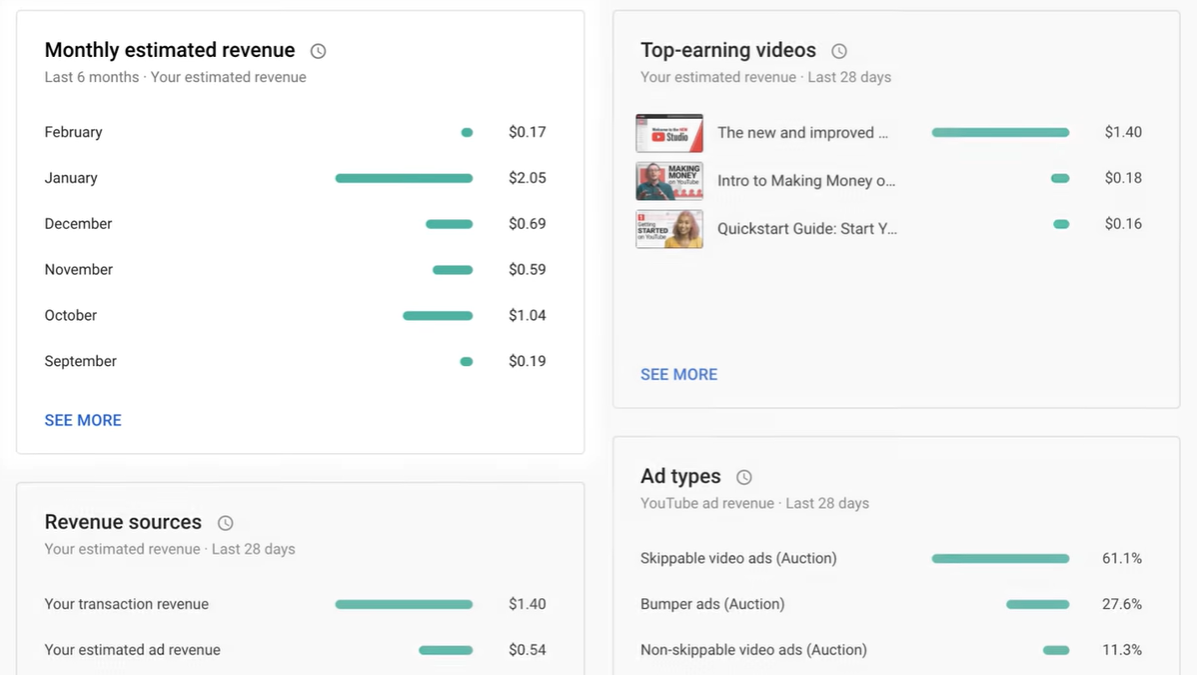Click the October revenue bar
The image size is (1197, 675).
tap(437, 315)
